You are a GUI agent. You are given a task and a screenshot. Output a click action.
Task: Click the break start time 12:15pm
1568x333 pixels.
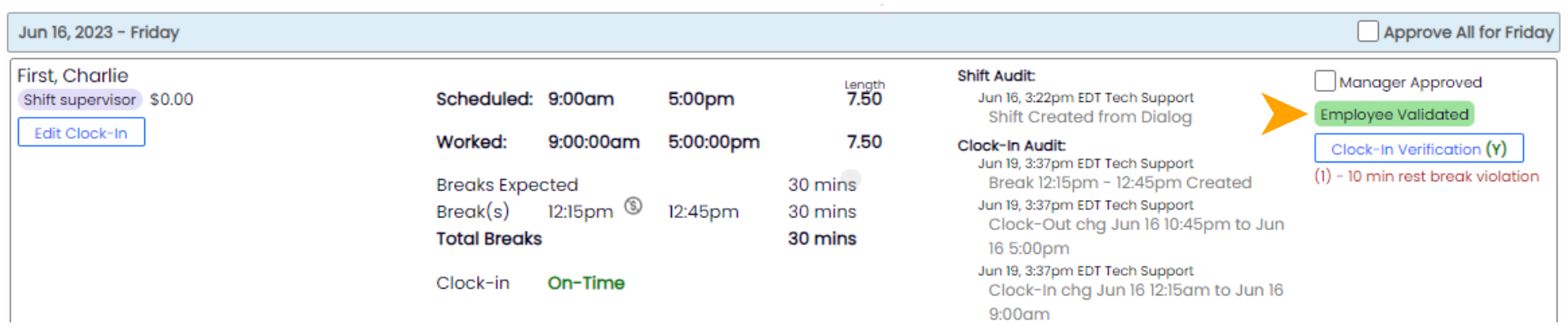(x=580, y=212)
